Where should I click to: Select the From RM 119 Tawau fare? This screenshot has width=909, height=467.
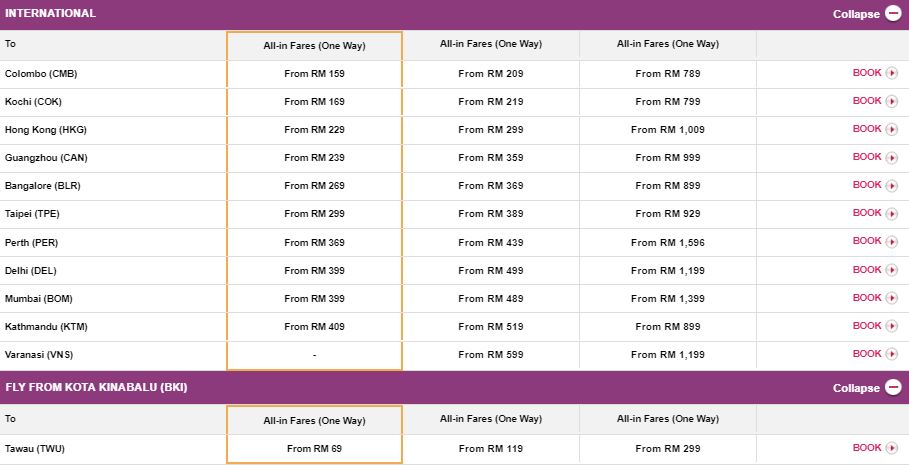click(490, 449)
